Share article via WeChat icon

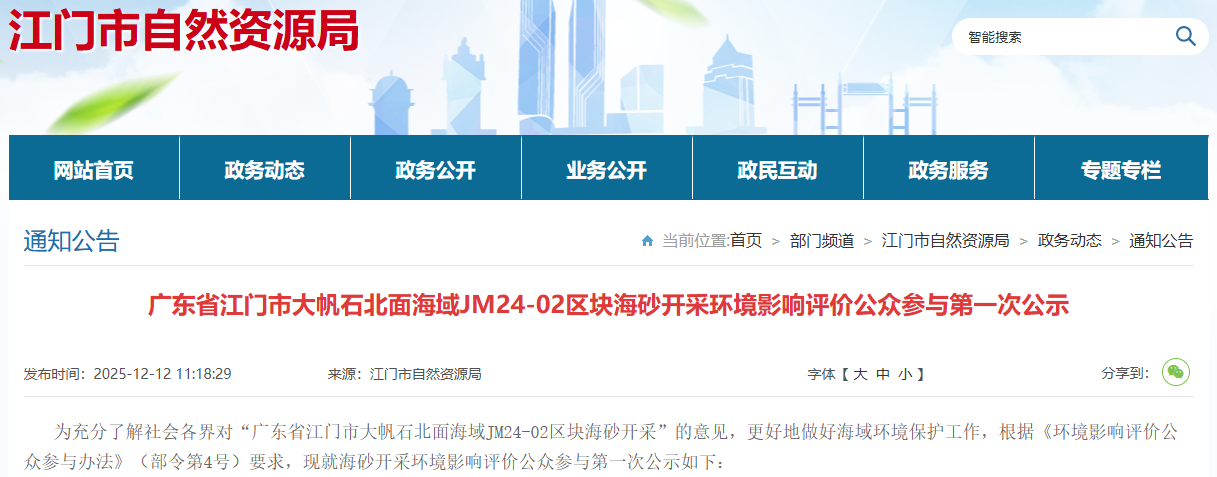click(1176, 373)
